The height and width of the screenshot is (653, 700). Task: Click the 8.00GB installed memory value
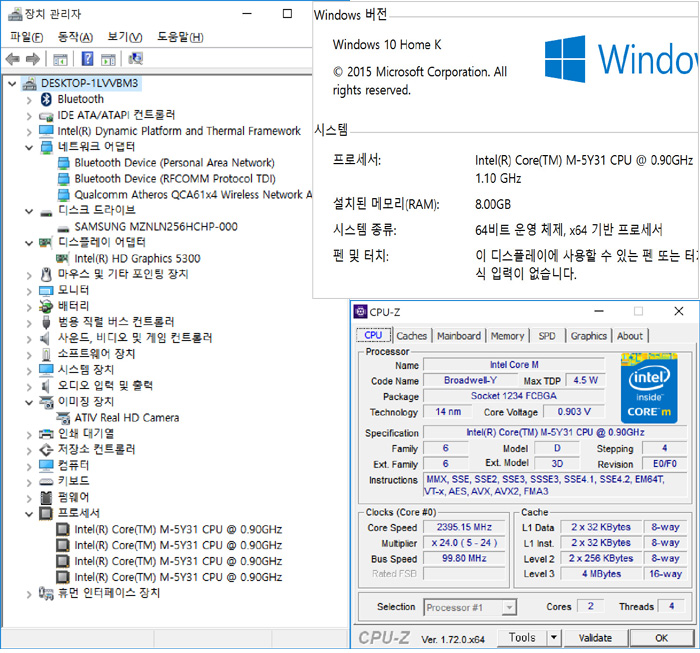[493, 204]
